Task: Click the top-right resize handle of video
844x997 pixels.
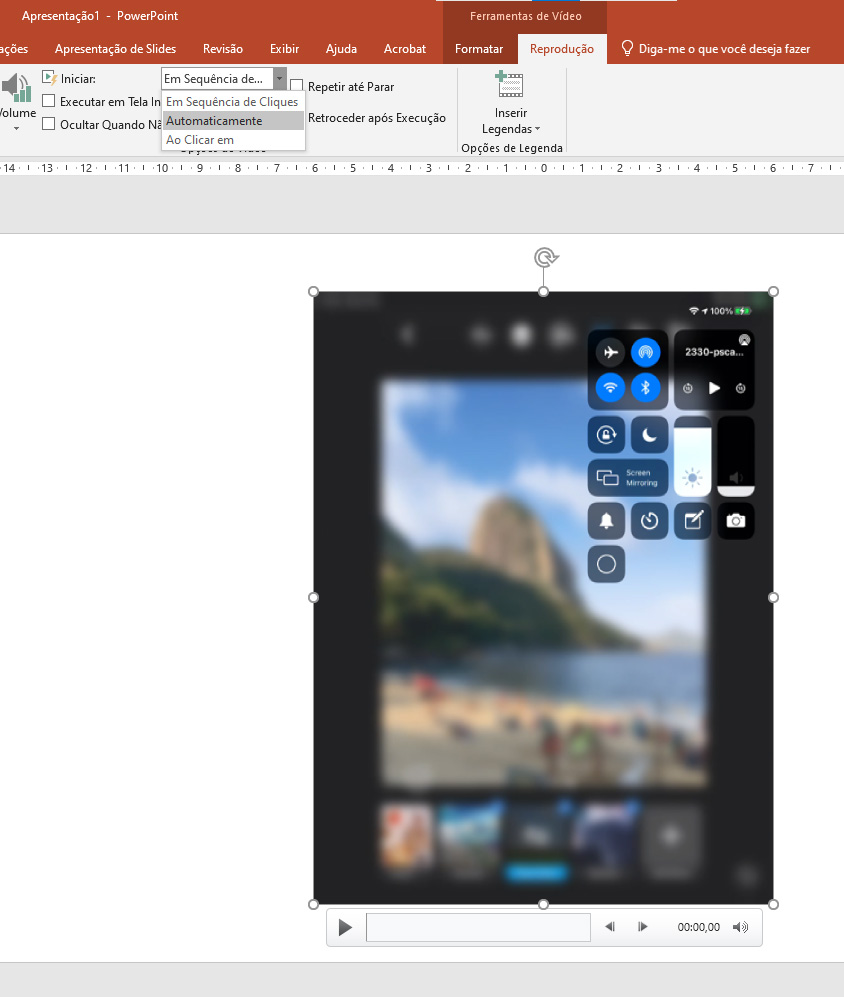Action: coord(773,291)
